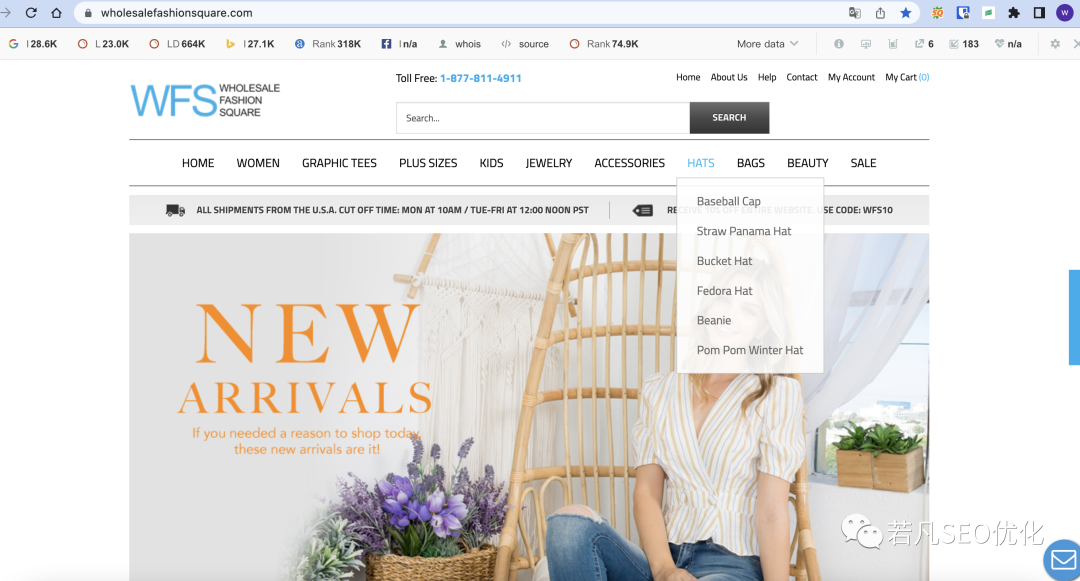1080x581 pixels.
Task: Click the info circle icon in SEO bar
Action: (x=838, y=43)
